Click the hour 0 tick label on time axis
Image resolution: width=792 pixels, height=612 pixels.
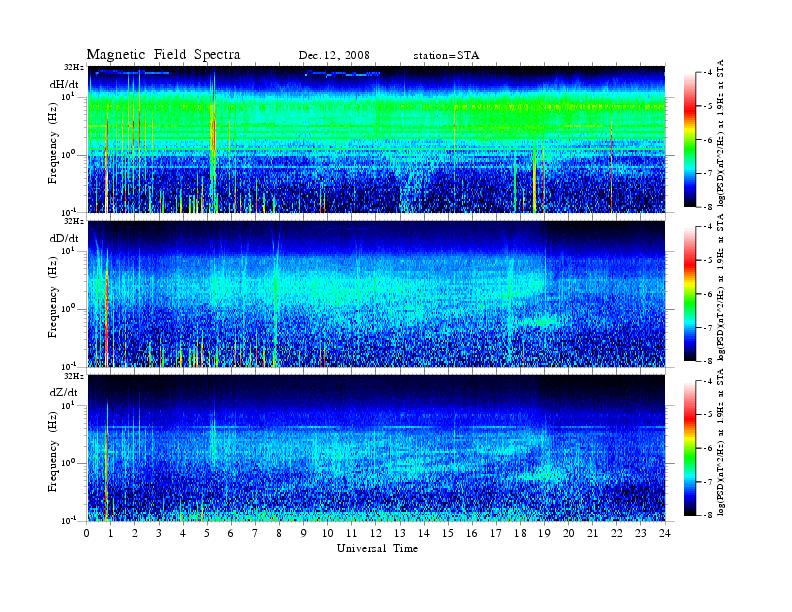tap(87, 533)
